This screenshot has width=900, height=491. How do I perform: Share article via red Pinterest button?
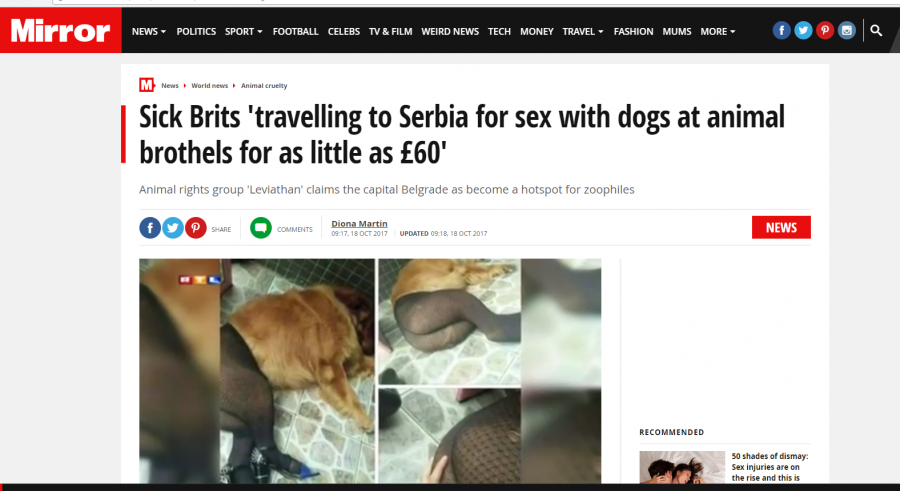[196, 228]
